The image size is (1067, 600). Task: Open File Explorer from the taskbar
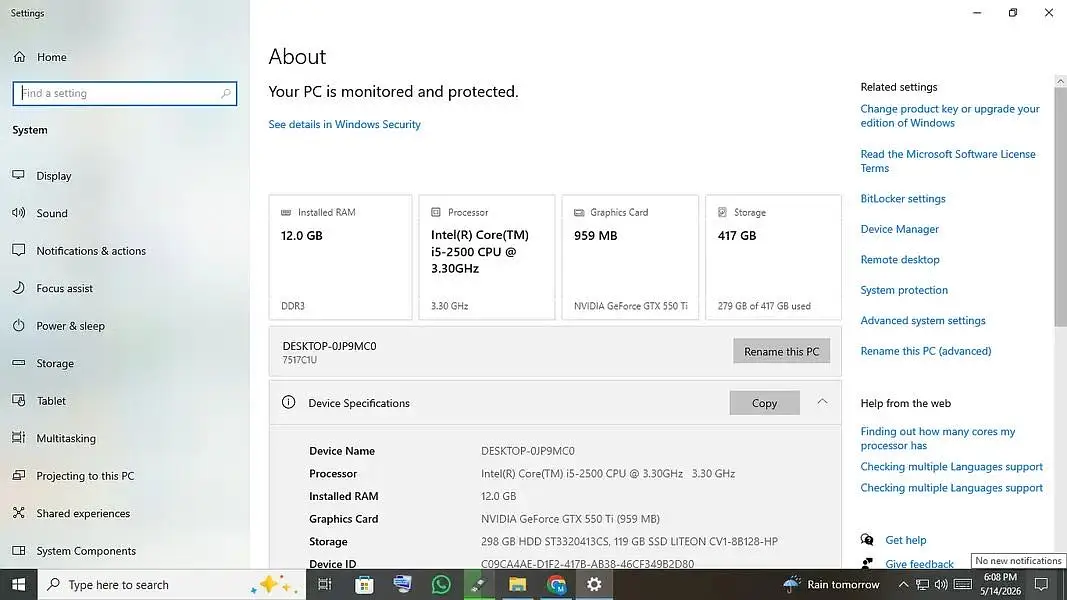pos(518,584)
